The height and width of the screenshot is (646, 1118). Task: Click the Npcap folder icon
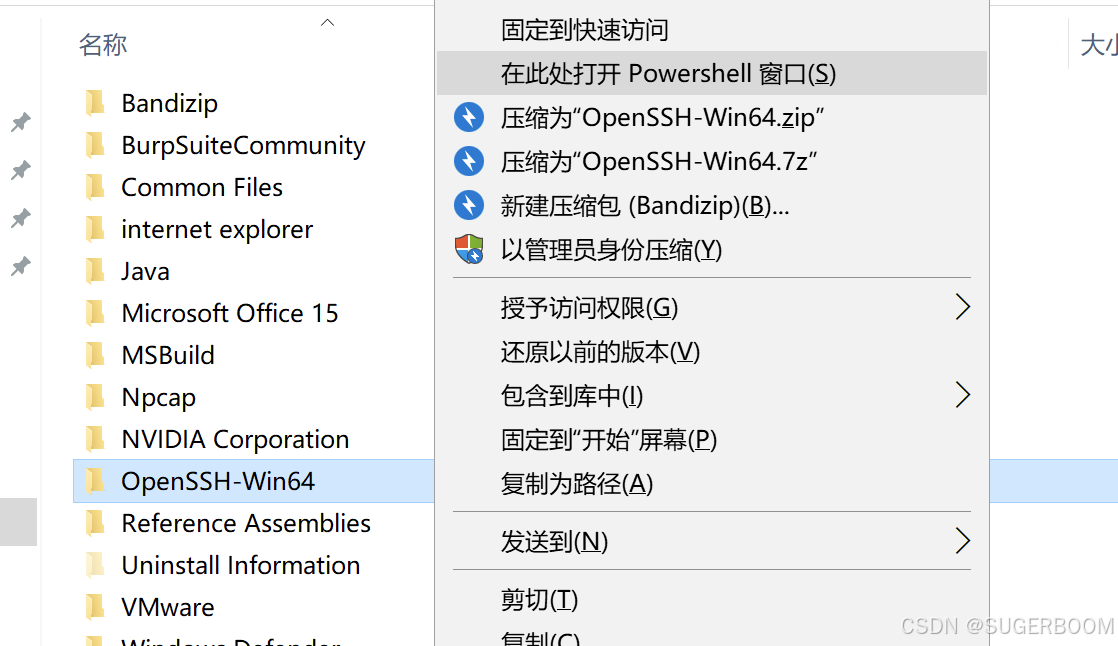pos(95,397)
